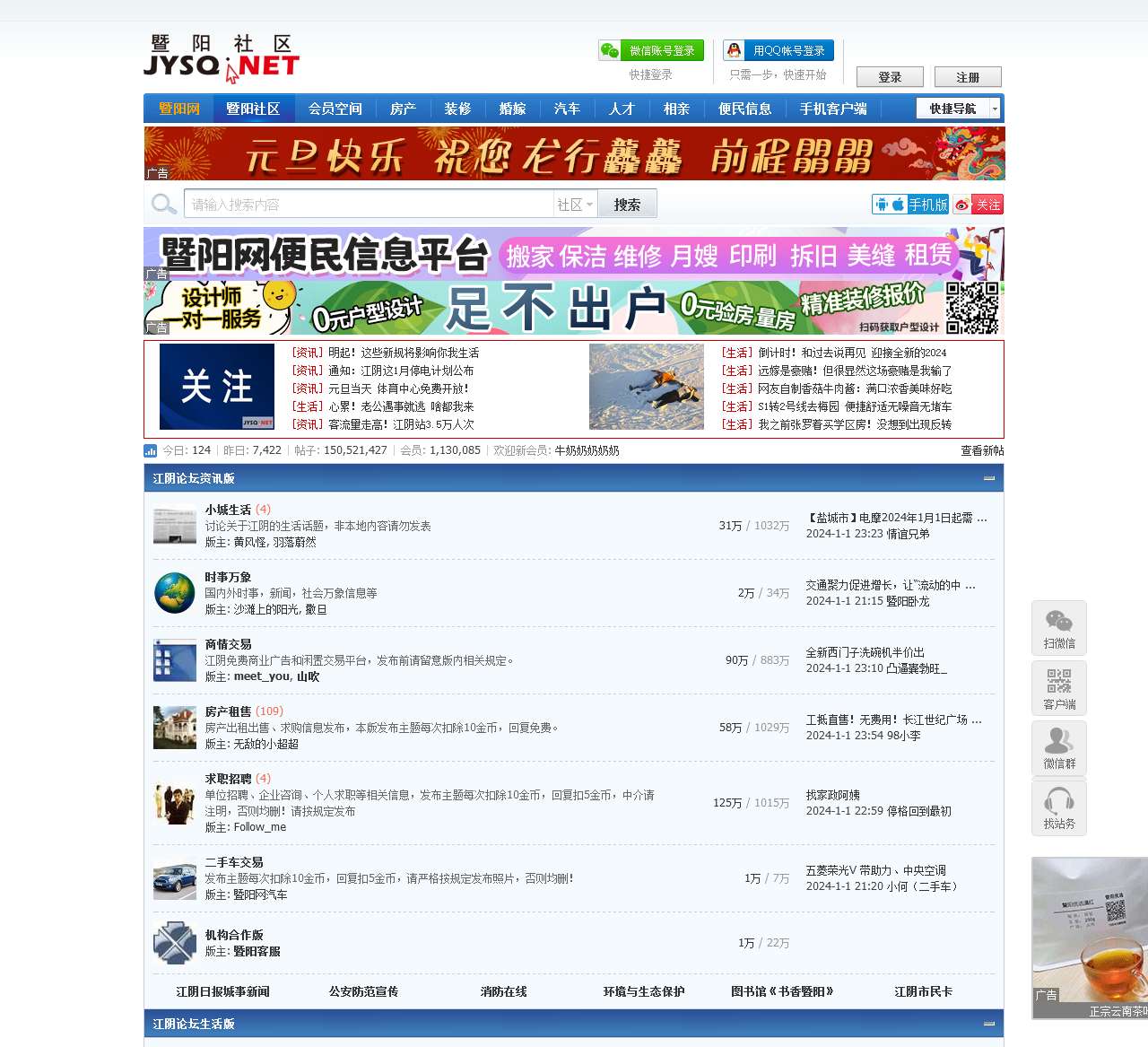This screenshot has width=1148, height=1047.
Task: Open the 社区 search scope dropdown
Action: [575, 205]
